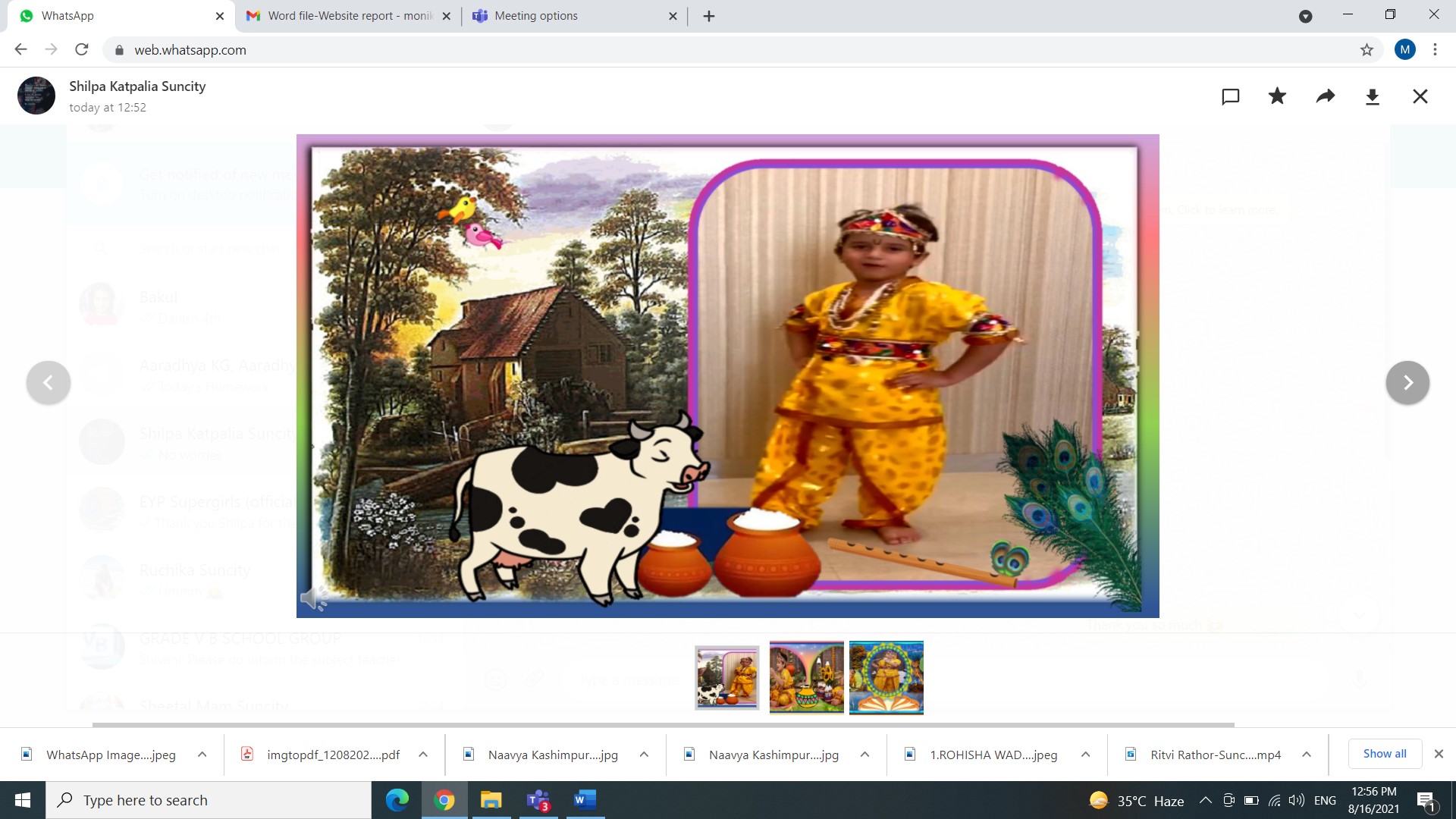Launch Microsoft Edge from the taskbar
Viewport: 1456px width, 819px height.
(x=397, y=800)
